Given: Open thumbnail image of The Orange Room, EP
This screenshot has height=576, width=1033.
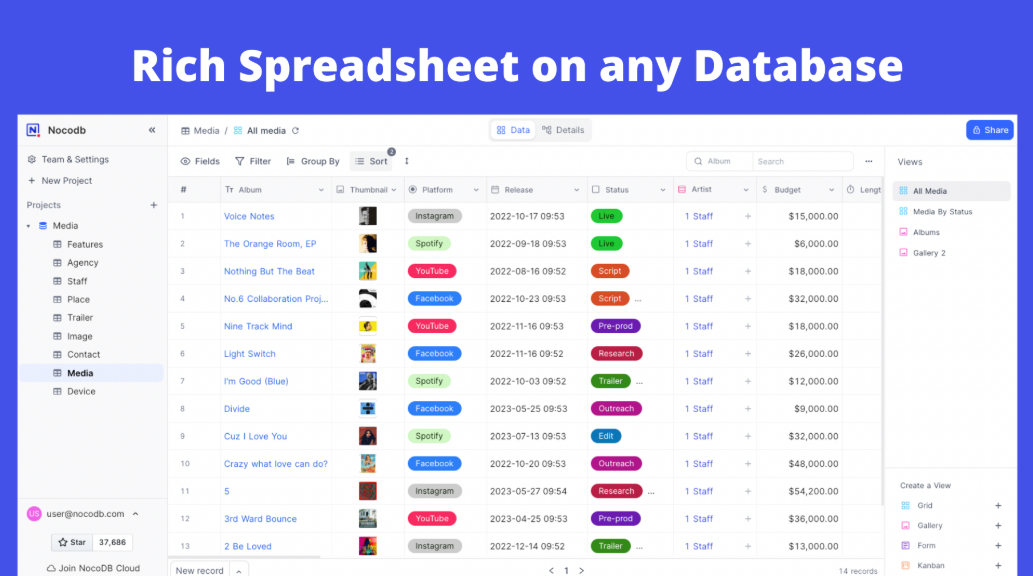Looking at the screenshot, I should tap(368, 244).
